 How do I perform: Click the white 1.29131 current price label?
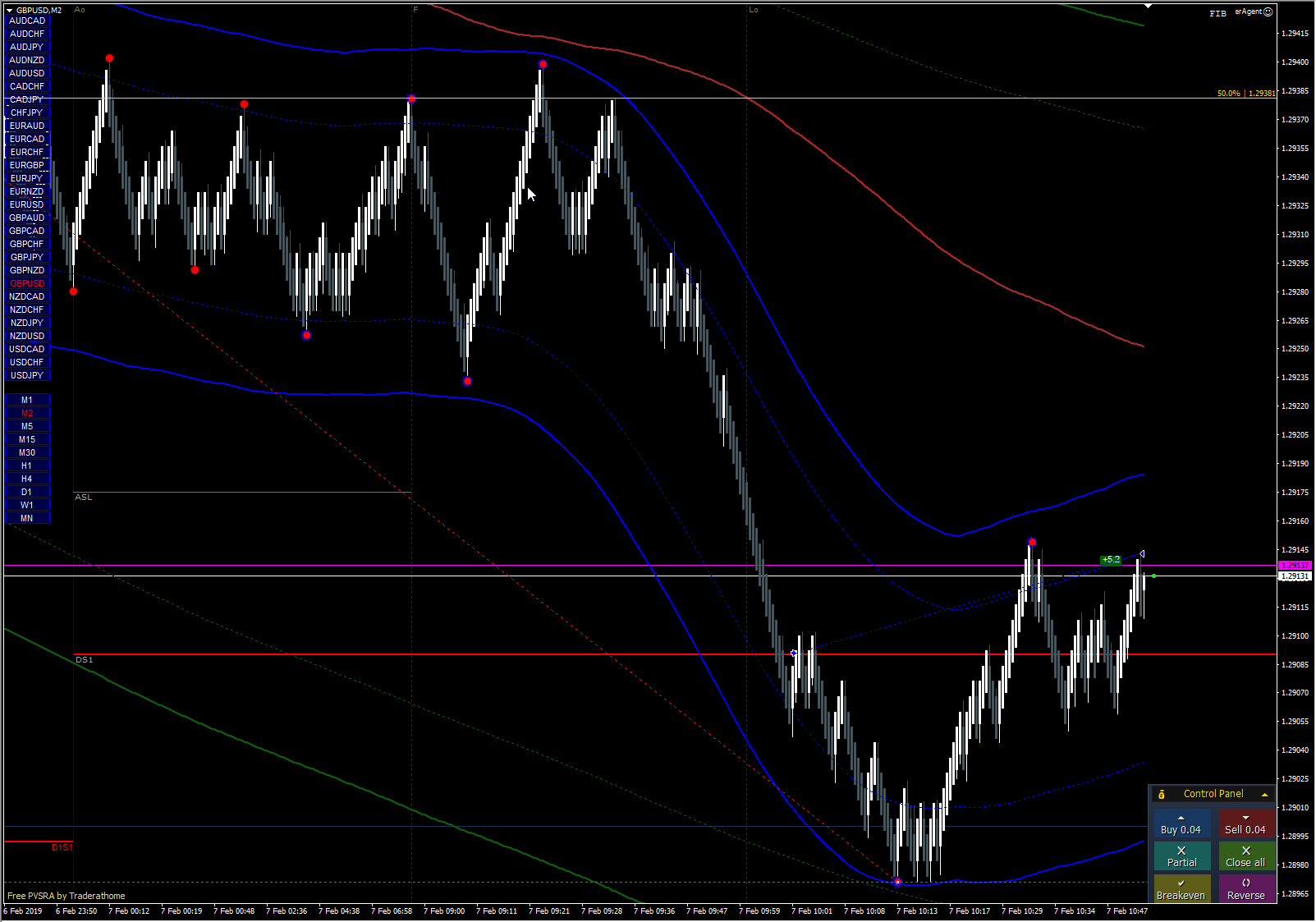(1295, 576)
